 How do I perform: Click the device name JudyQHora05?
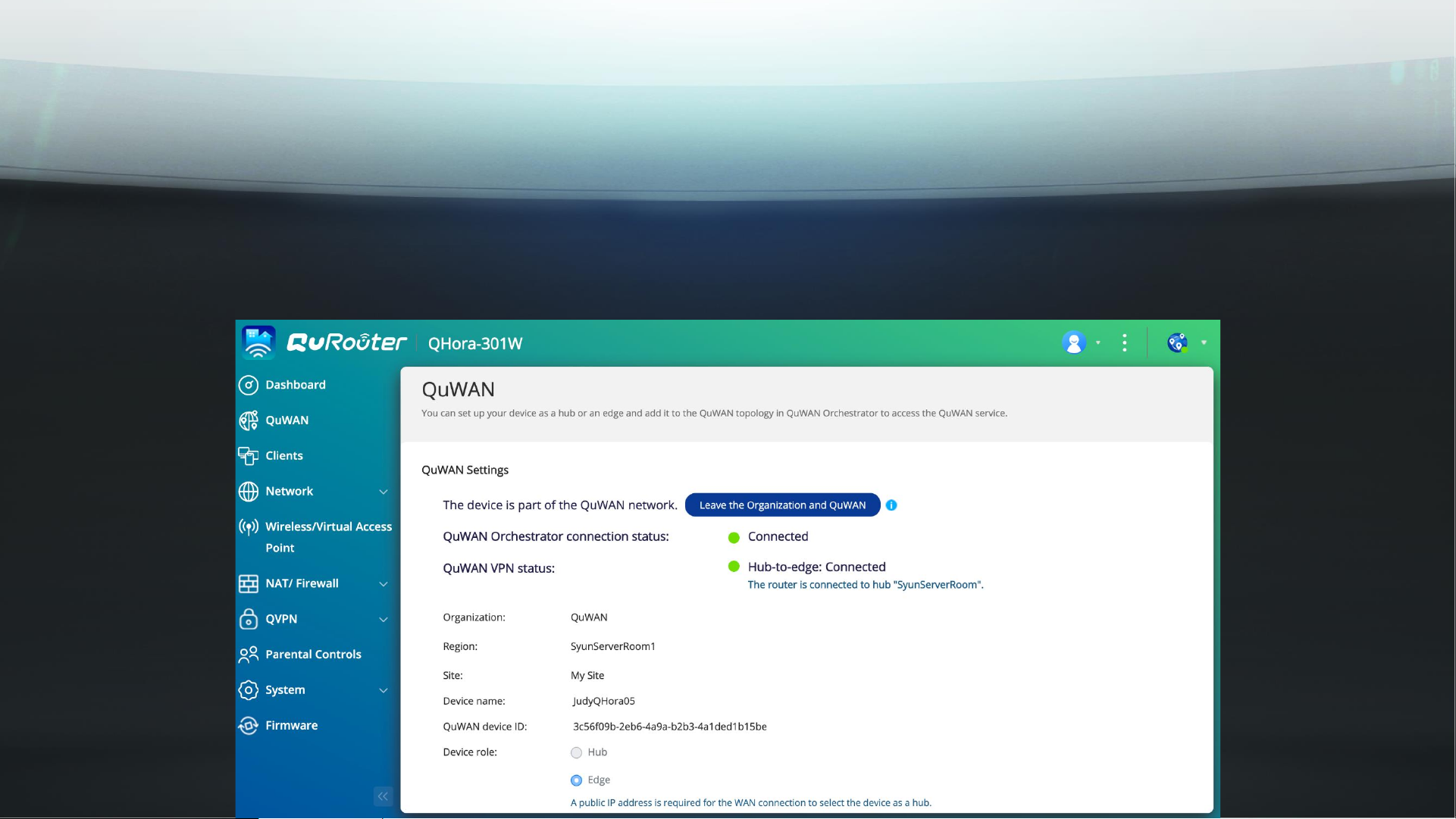604,702
